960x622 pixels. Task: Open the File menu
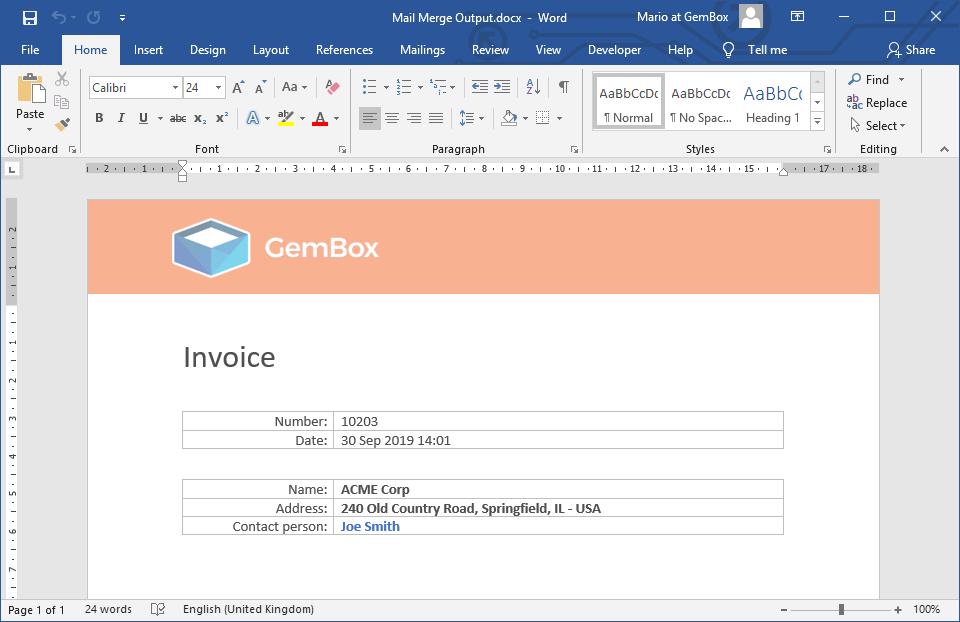pos(30,50)
